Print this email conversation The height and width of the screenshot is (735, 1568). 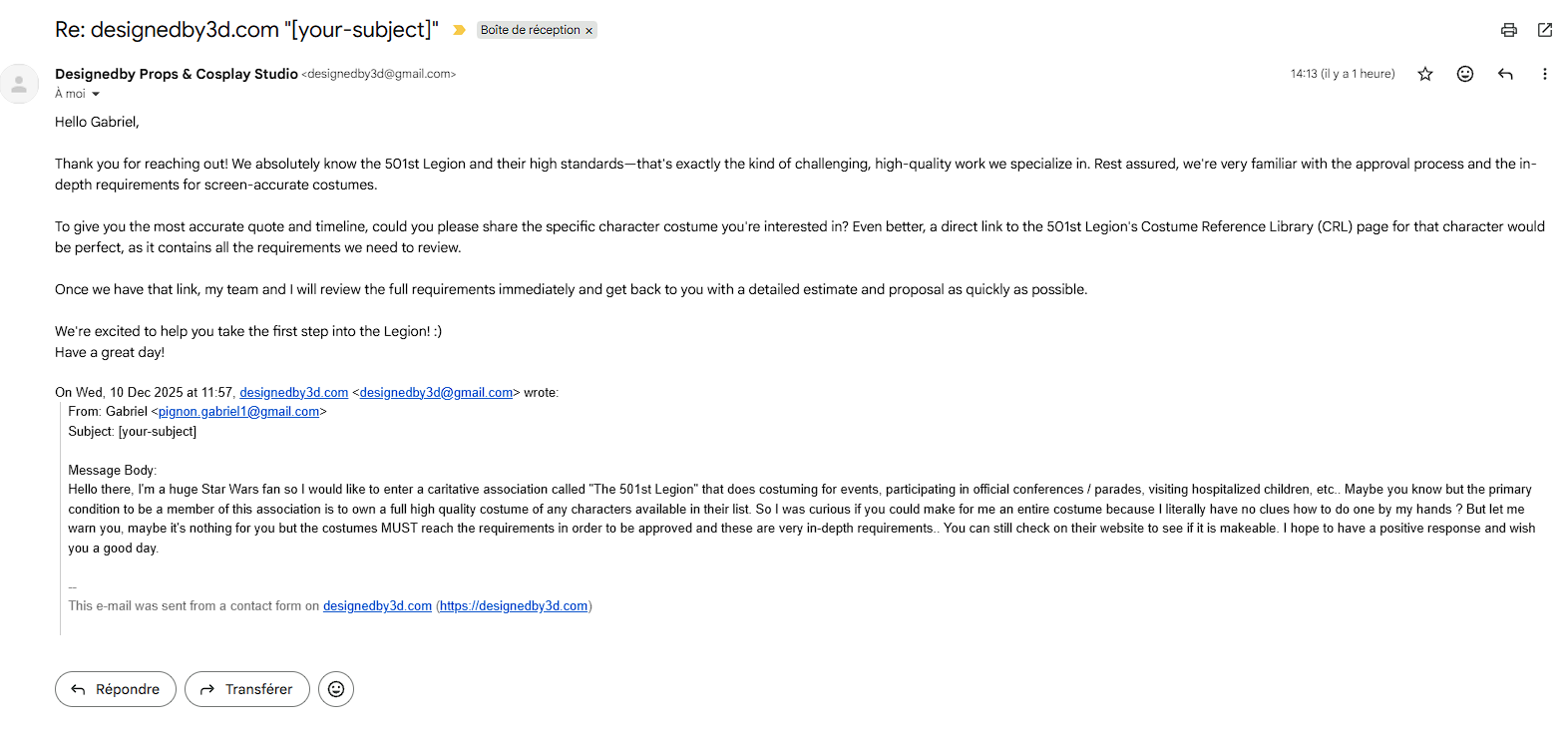point(1508,30)
